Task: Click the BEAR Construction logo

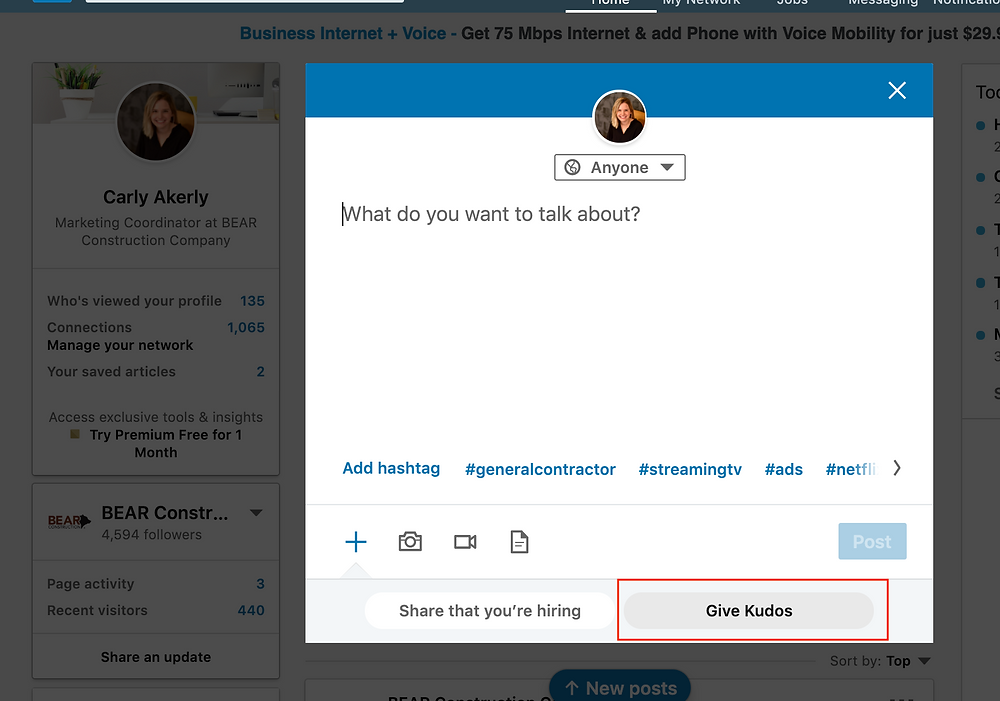Action: pos(69,521)
